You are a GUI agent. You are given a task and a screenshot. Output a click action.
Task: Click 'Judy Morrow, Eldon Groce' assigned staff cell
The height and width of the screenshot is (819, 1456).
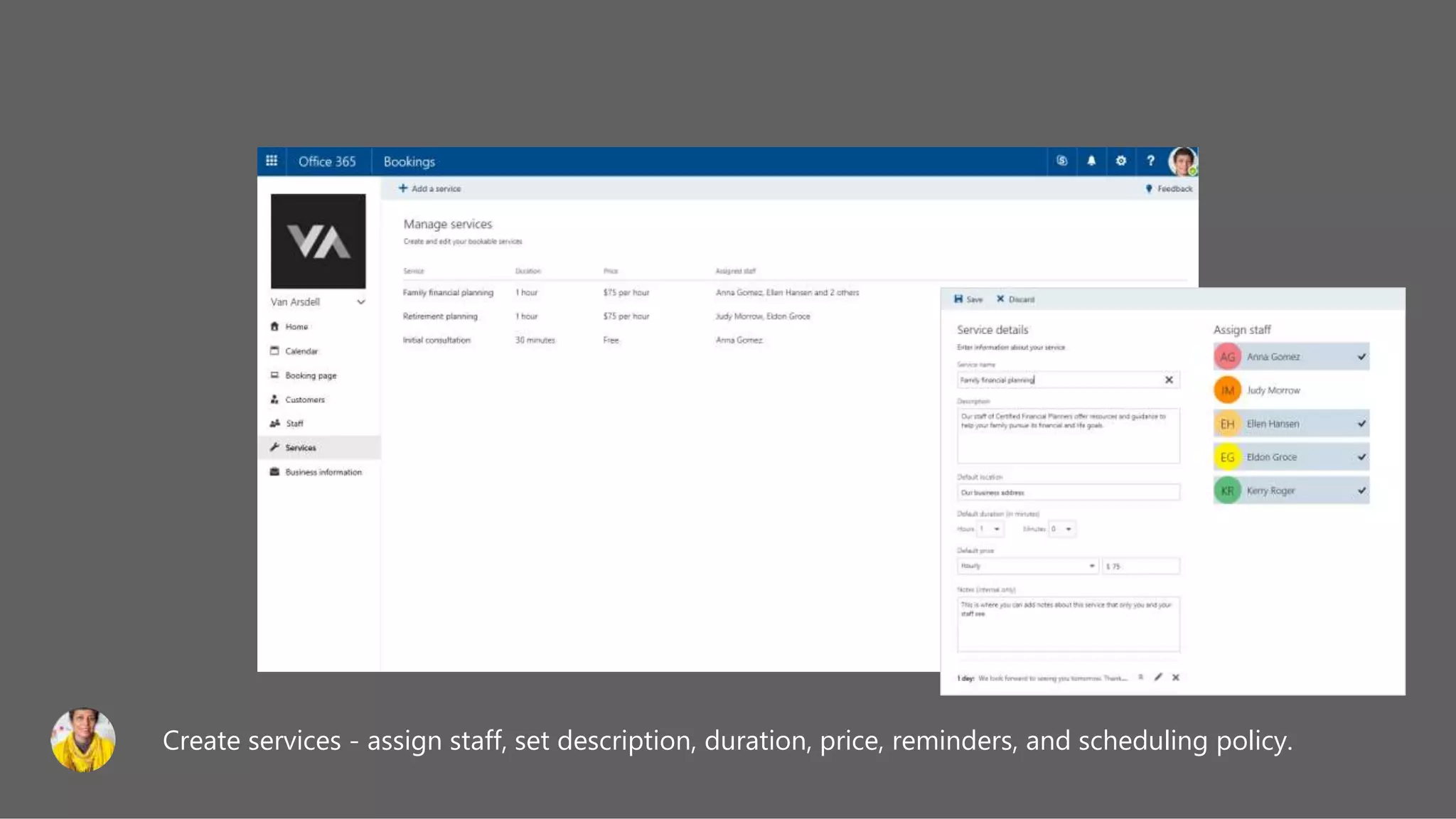pos(762,316)
